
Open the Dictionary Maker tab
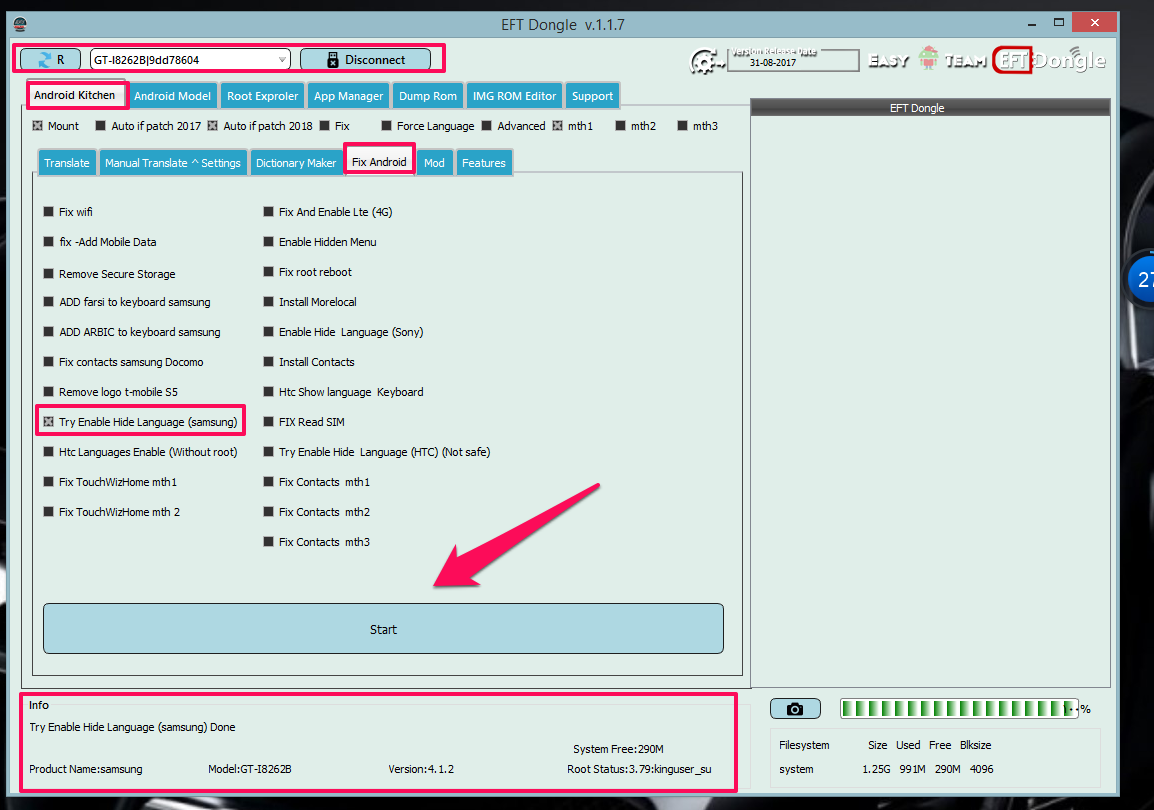[296, 163]
